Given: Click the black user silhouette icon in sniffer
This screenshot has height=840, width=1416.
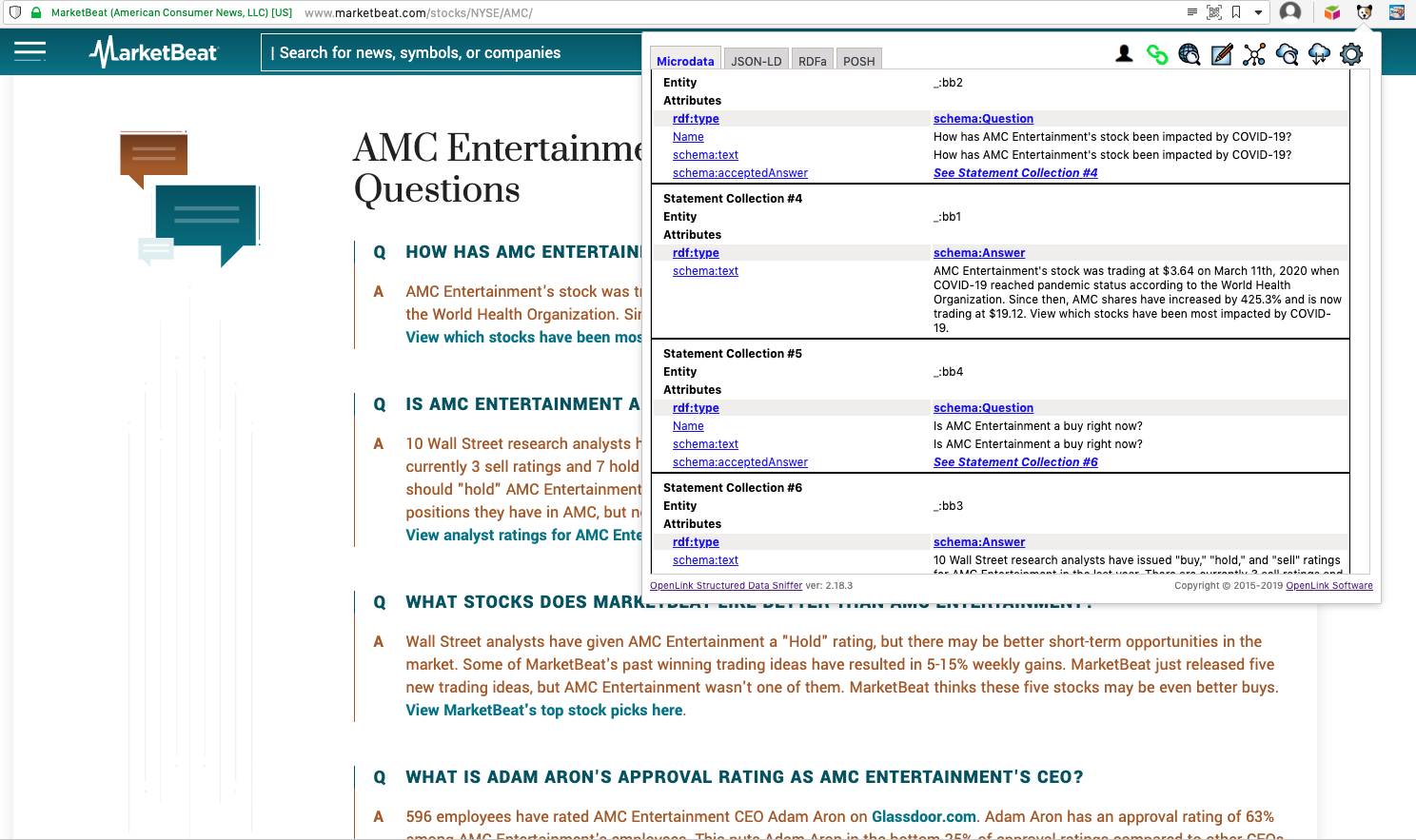Looking at the screenshot, I should (1124, 54).
